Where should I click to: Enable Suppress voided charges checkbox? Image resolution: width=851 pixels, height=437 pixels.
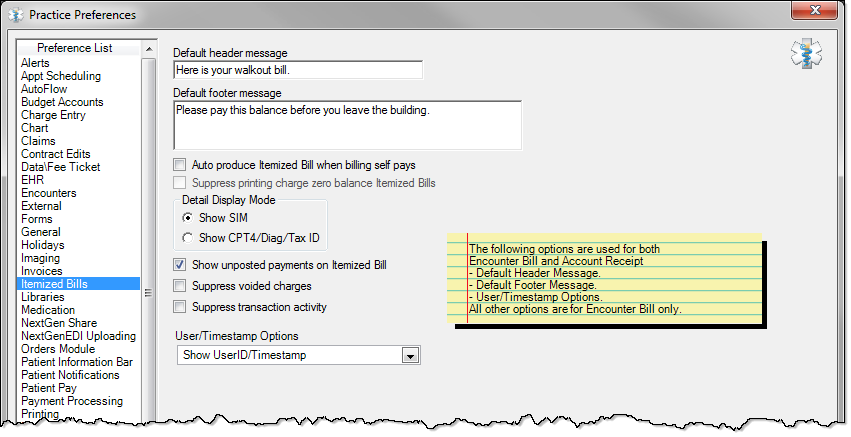click(179, 286)
